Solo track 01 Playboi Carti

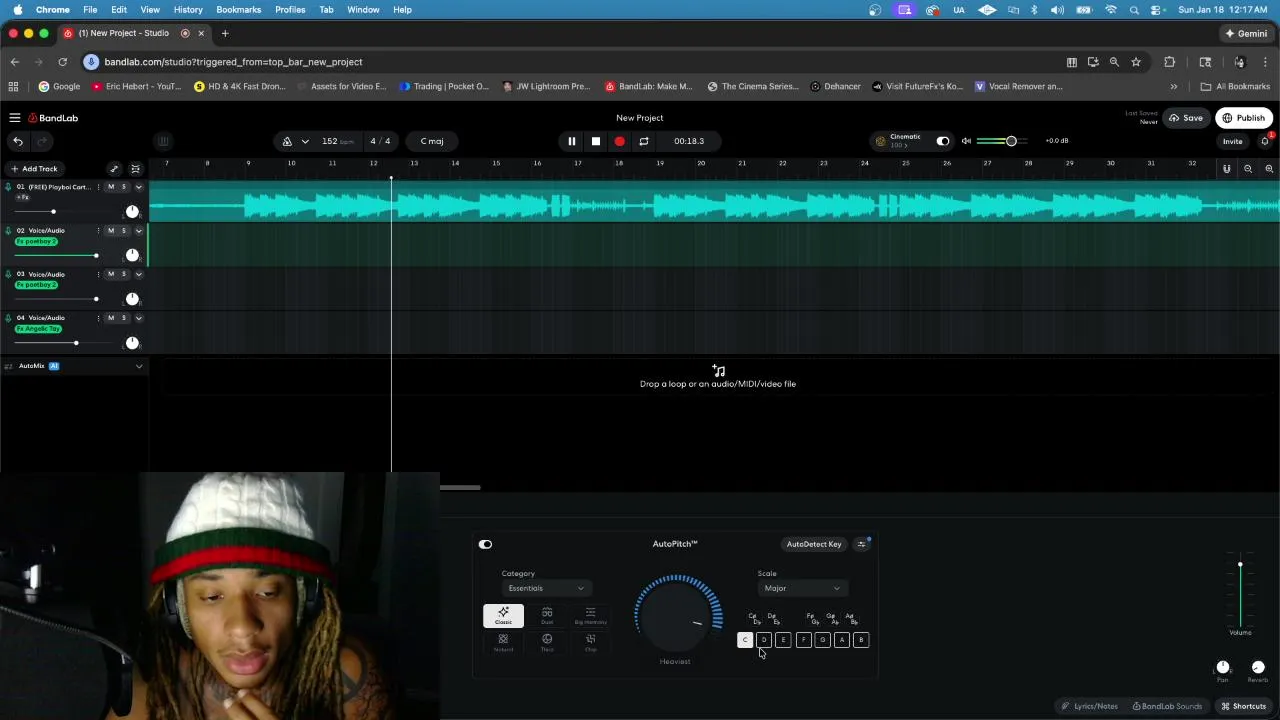[124, 187]
